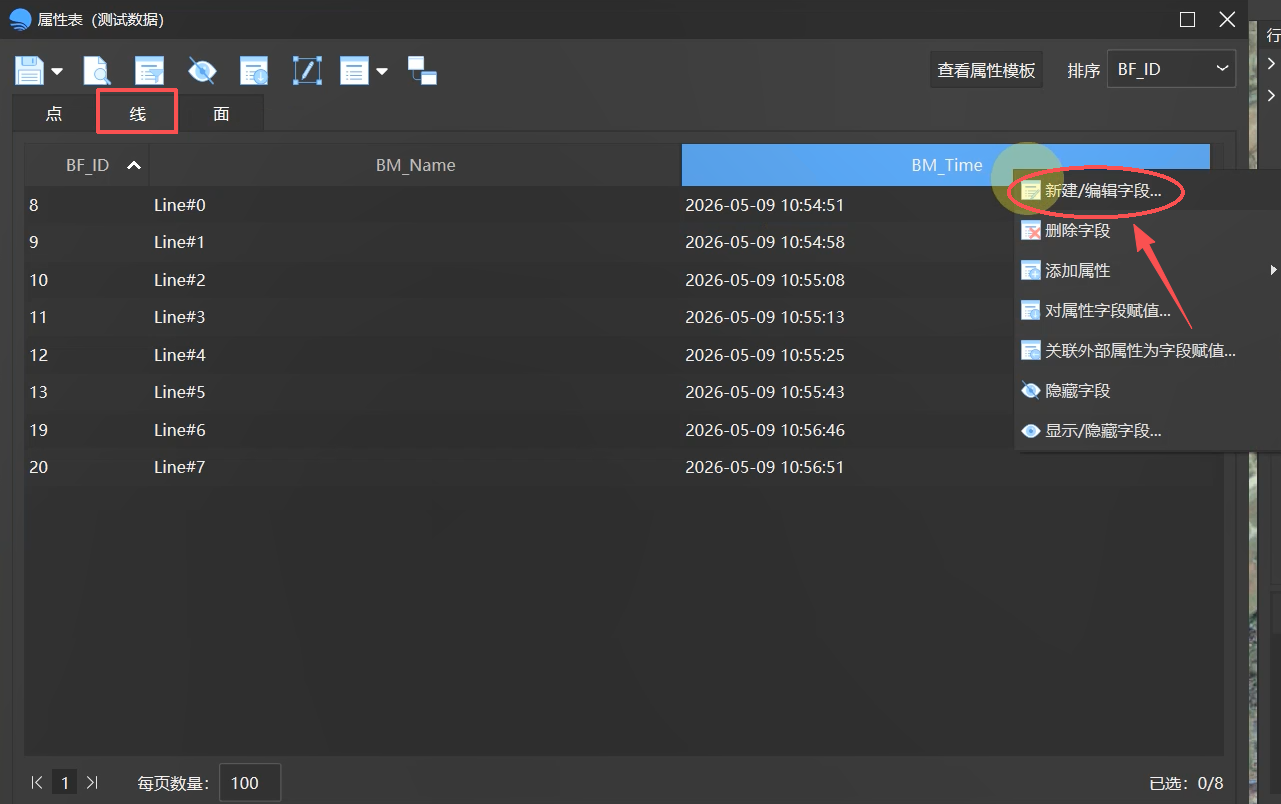Open the dropdown arrow beside the list icon

[382, 72]
